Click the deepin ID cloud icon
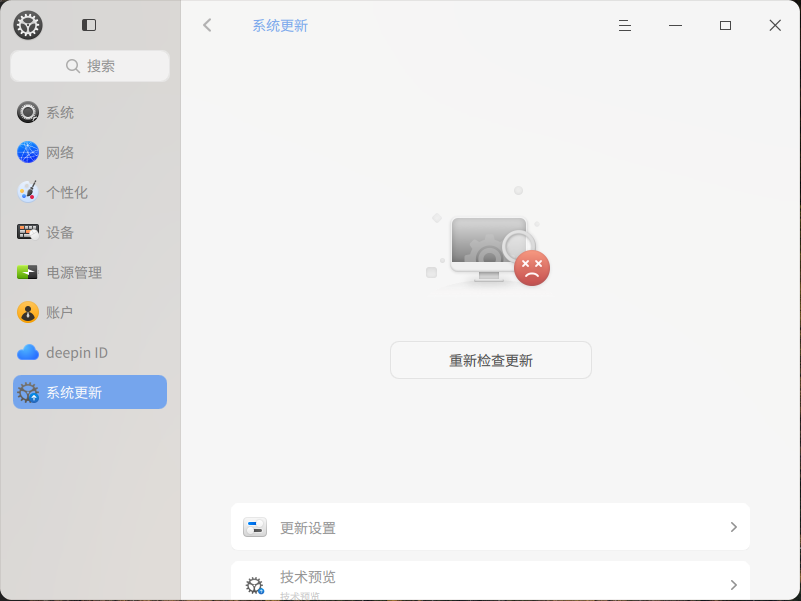 click(x=28, y=352)
